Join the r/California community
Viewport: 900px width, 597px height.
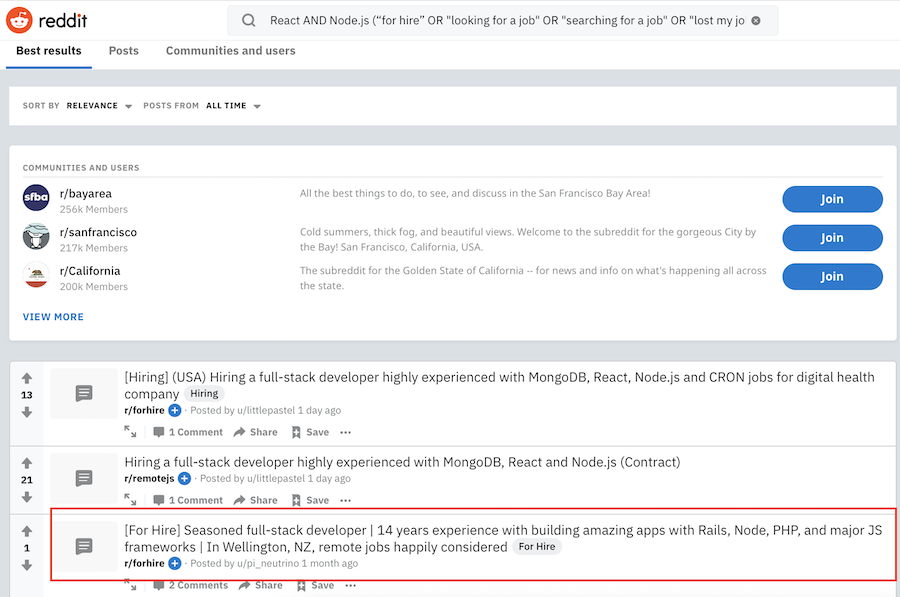[832, 276]
